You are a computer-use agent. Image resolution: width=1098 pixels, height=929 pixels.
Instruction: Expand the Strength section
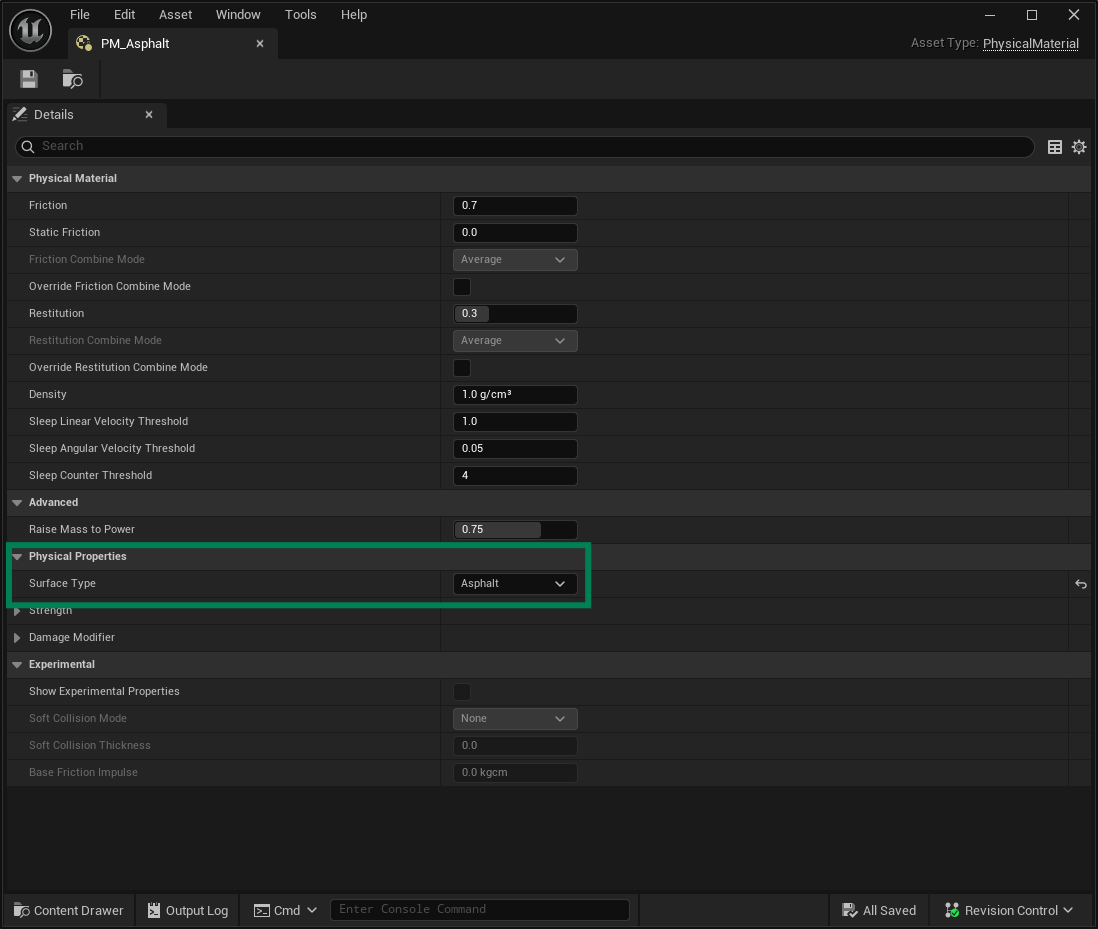click(x=17, y=611)
